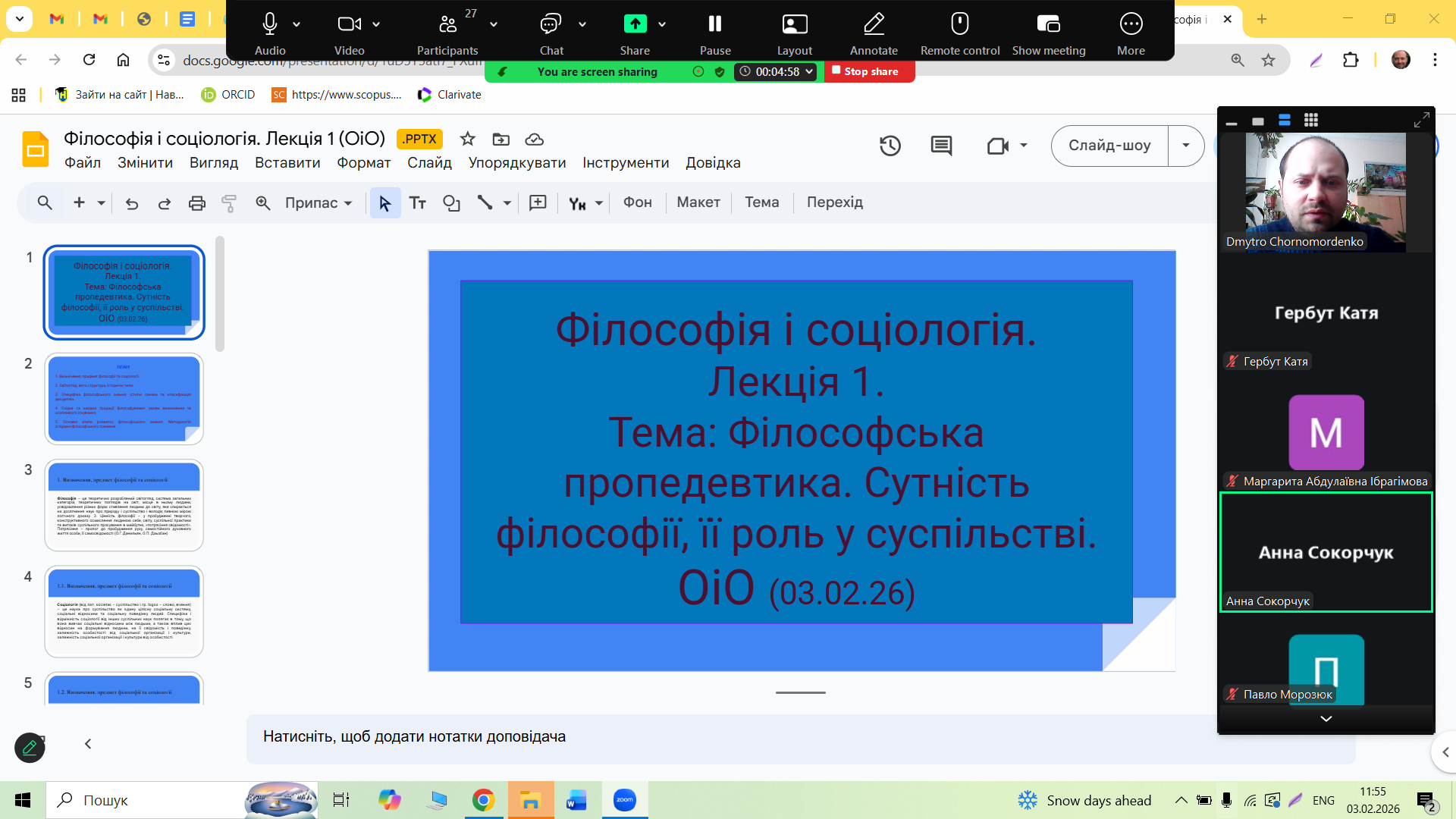Star the presentation title
The height and width of the screenshot is (819, 1456).
(x=467, y=139)
